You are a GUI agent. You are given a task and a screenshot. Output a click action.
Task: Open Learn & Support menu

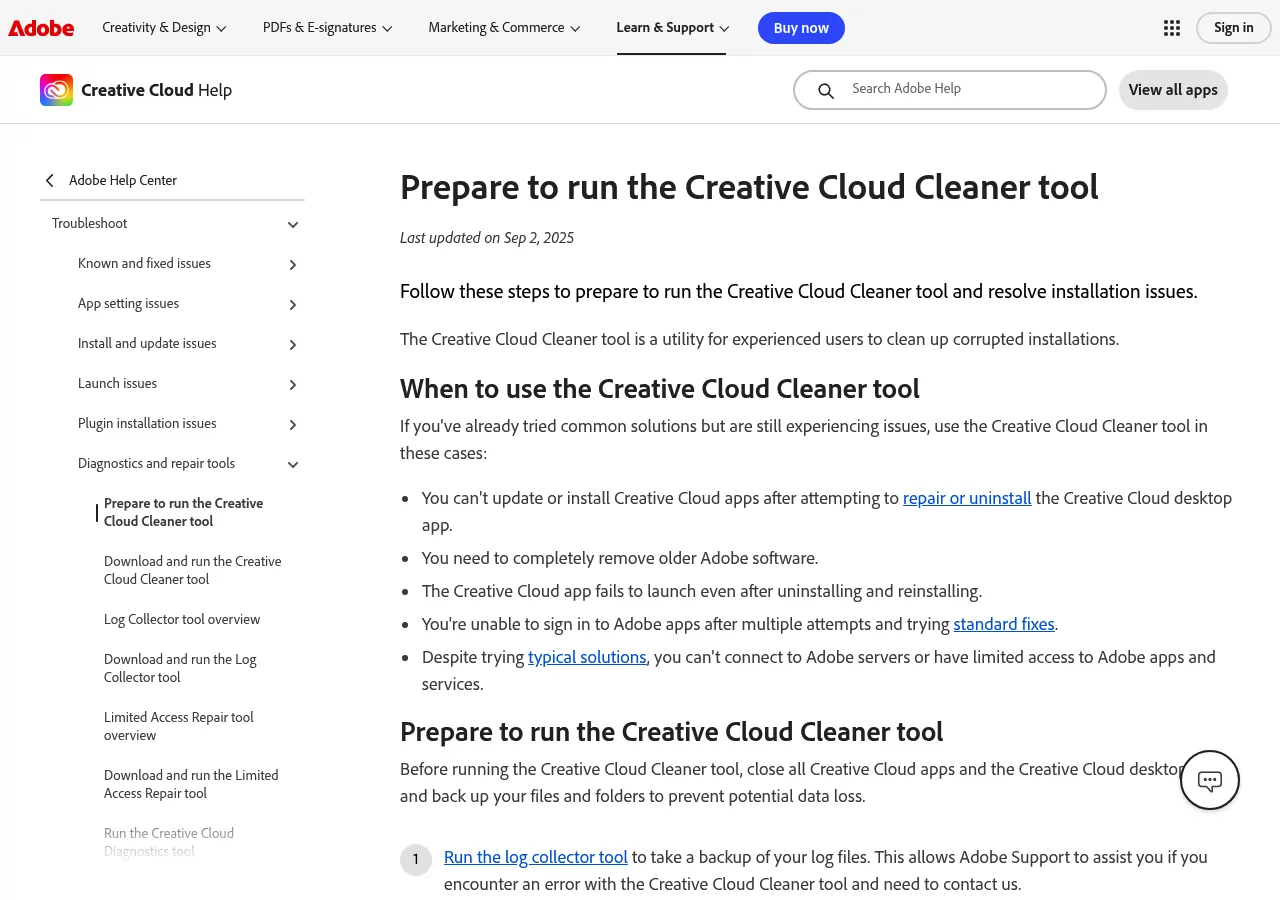click(x=673, y=28)
